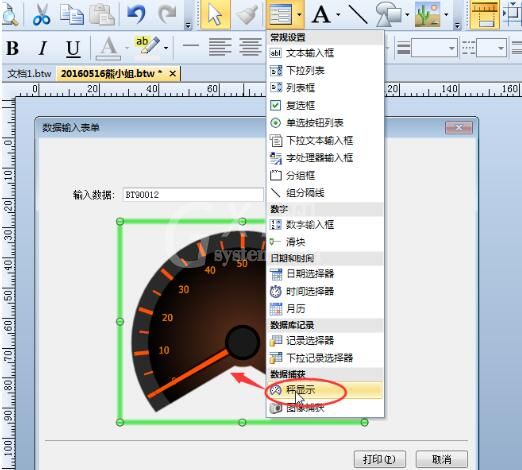Click the dash style icon
The width and height of the screenshot is (522, 470).
click(468, 48)
